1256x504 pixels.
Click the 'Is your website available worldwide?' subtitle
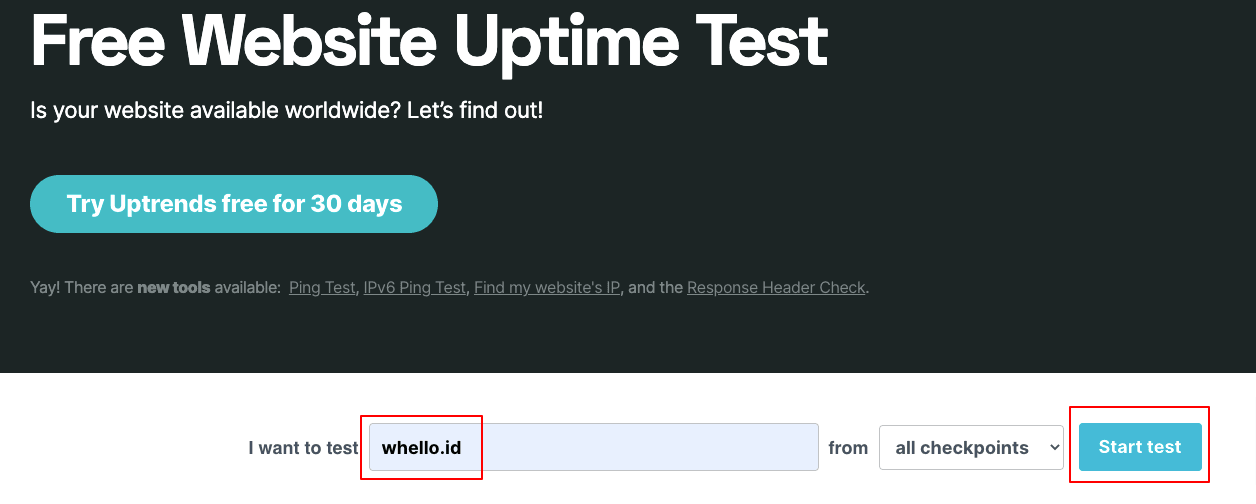click(x=215, y=110)
